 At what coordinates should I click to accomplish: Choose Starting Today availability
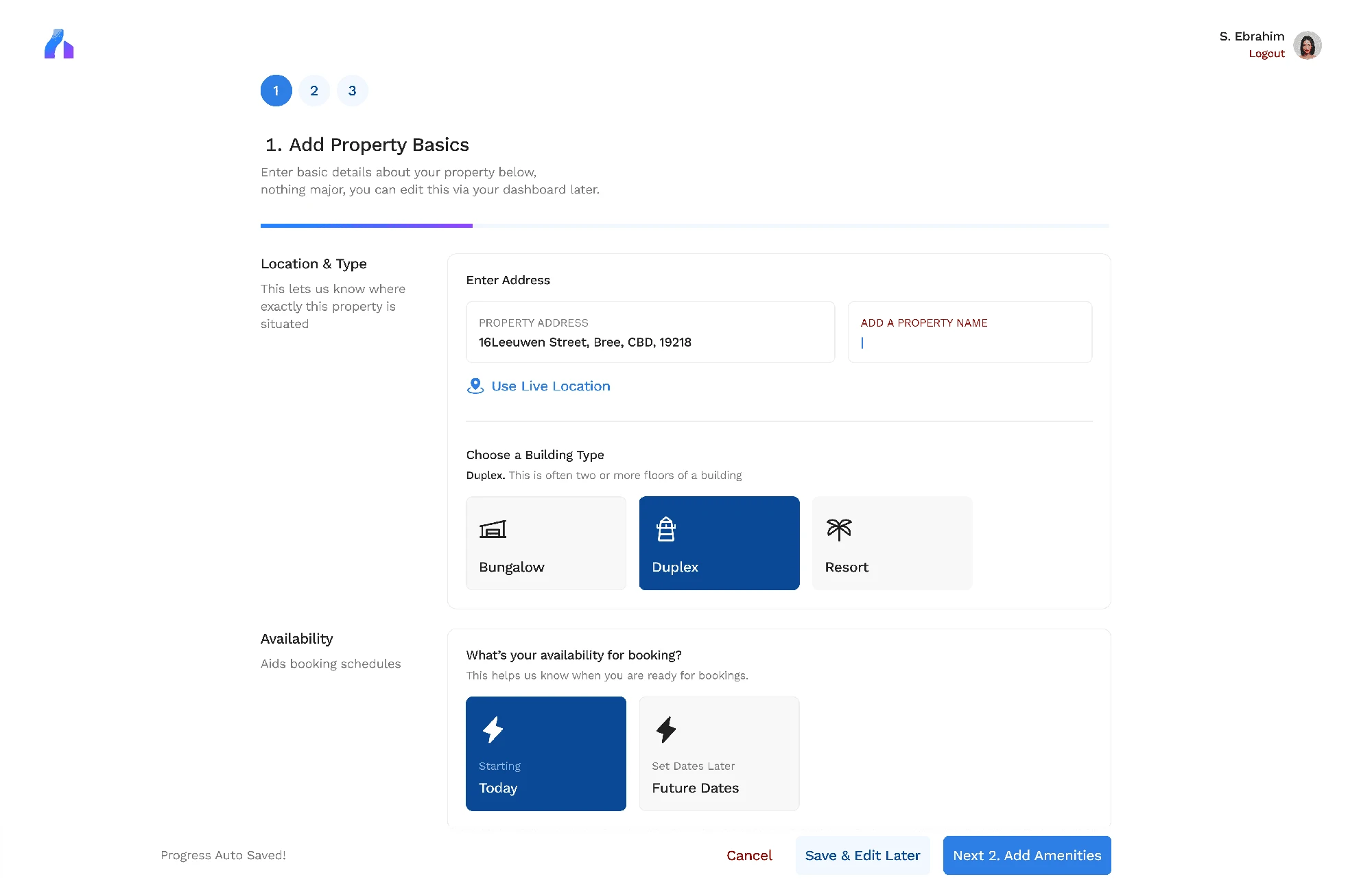tap(546, 753)
